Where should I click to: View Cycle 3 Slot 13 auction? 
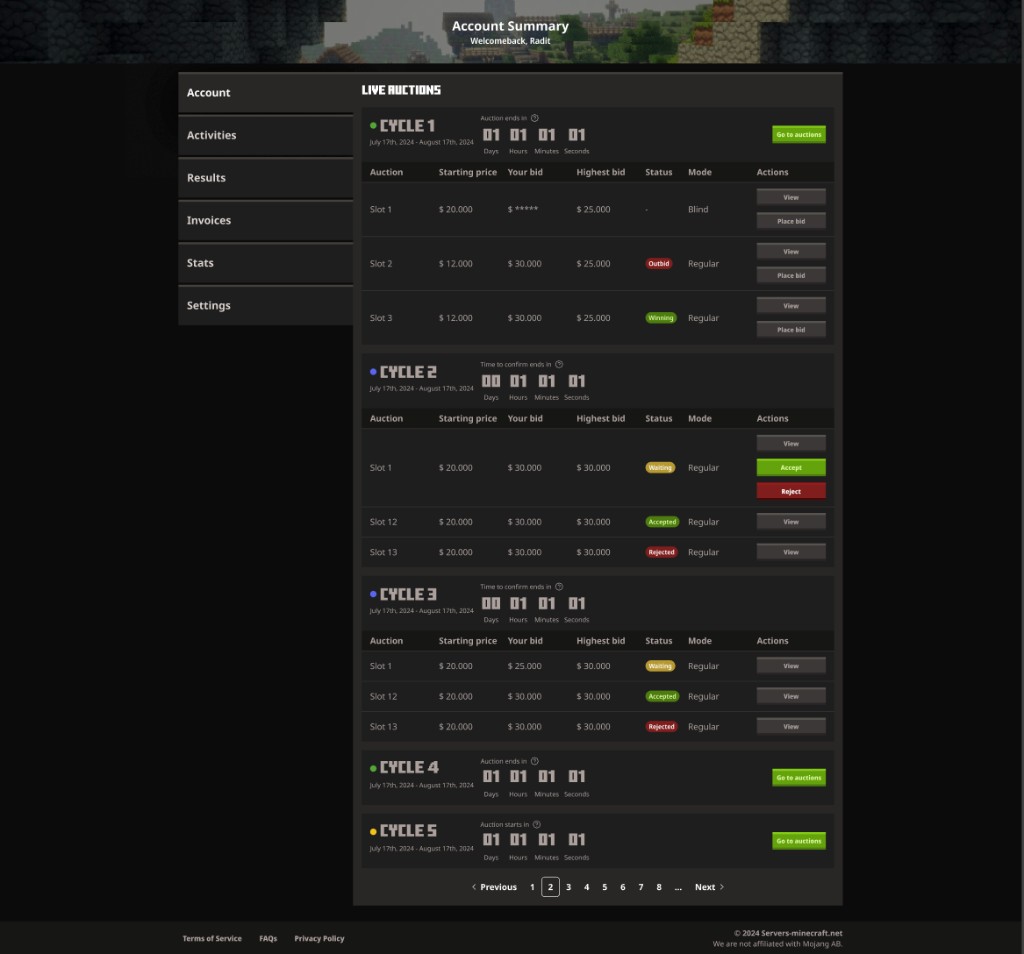[x=791, y=726]
